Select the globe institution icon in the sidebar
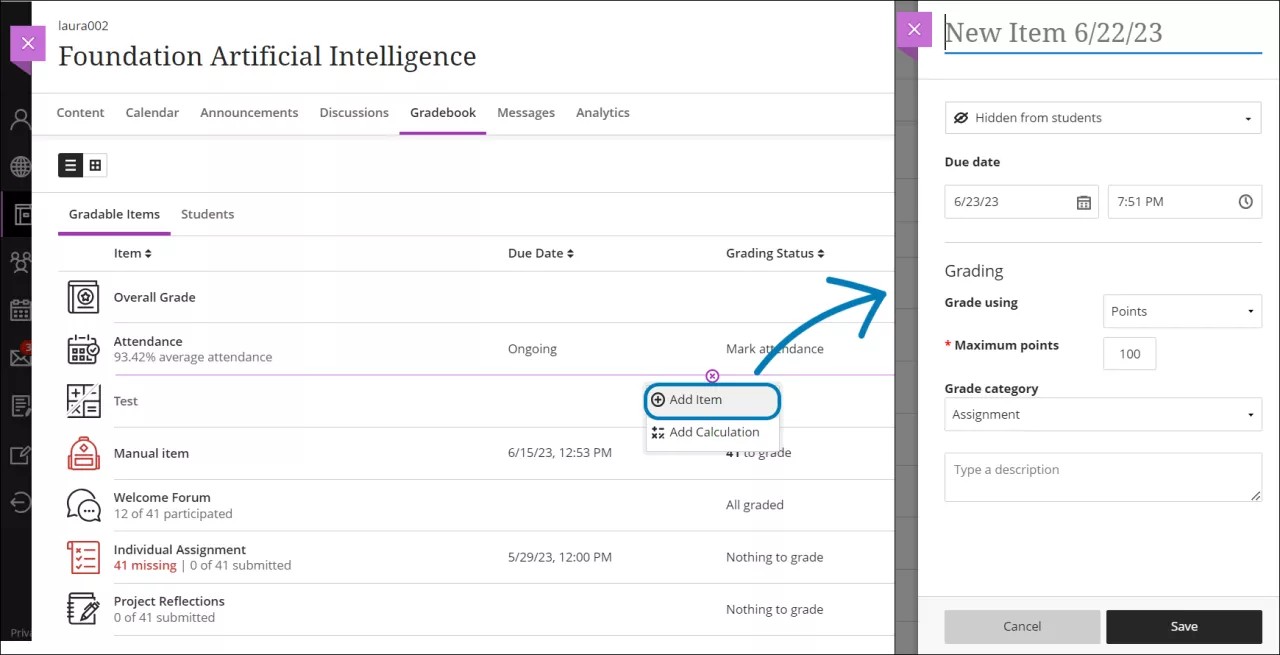 20,167
